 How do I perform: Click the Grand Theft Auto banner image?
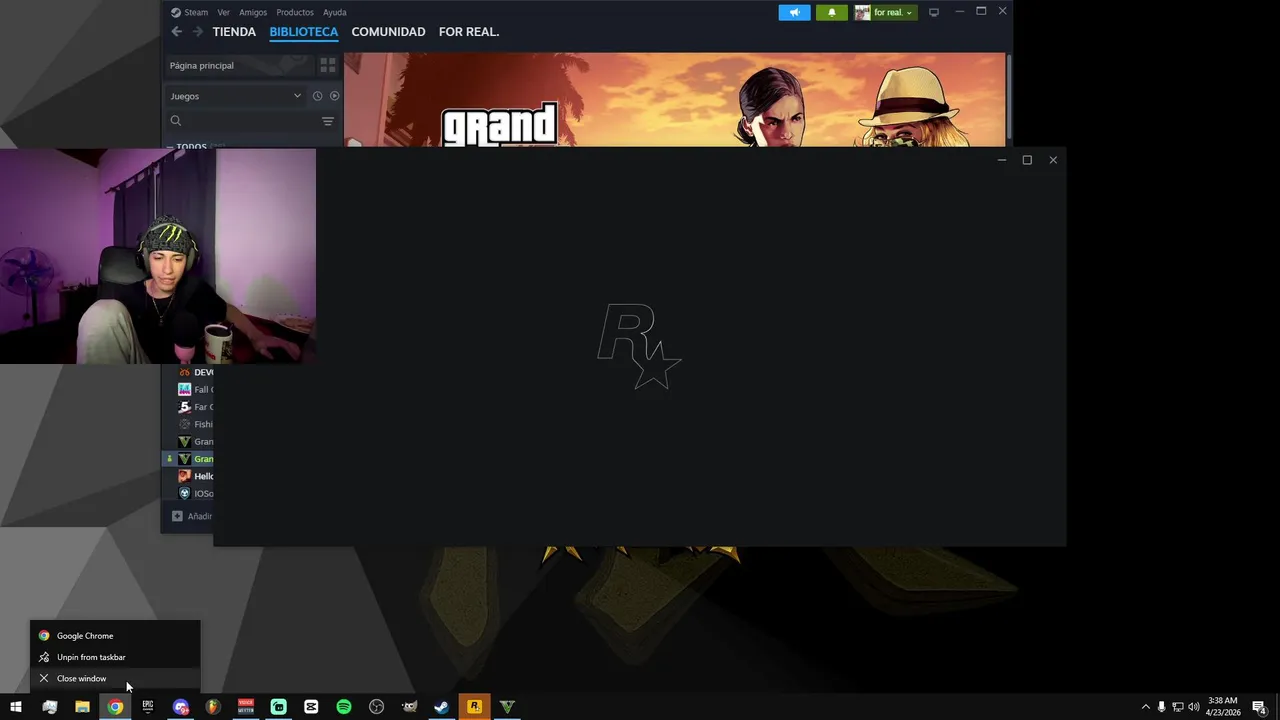click(x=675, y=99)
